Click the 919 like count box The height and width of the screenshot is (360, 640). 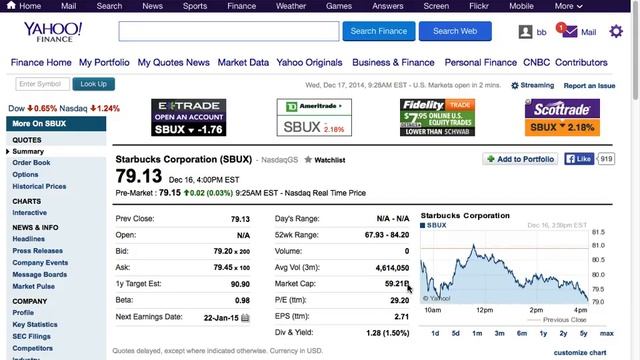[x=607, y=159]
